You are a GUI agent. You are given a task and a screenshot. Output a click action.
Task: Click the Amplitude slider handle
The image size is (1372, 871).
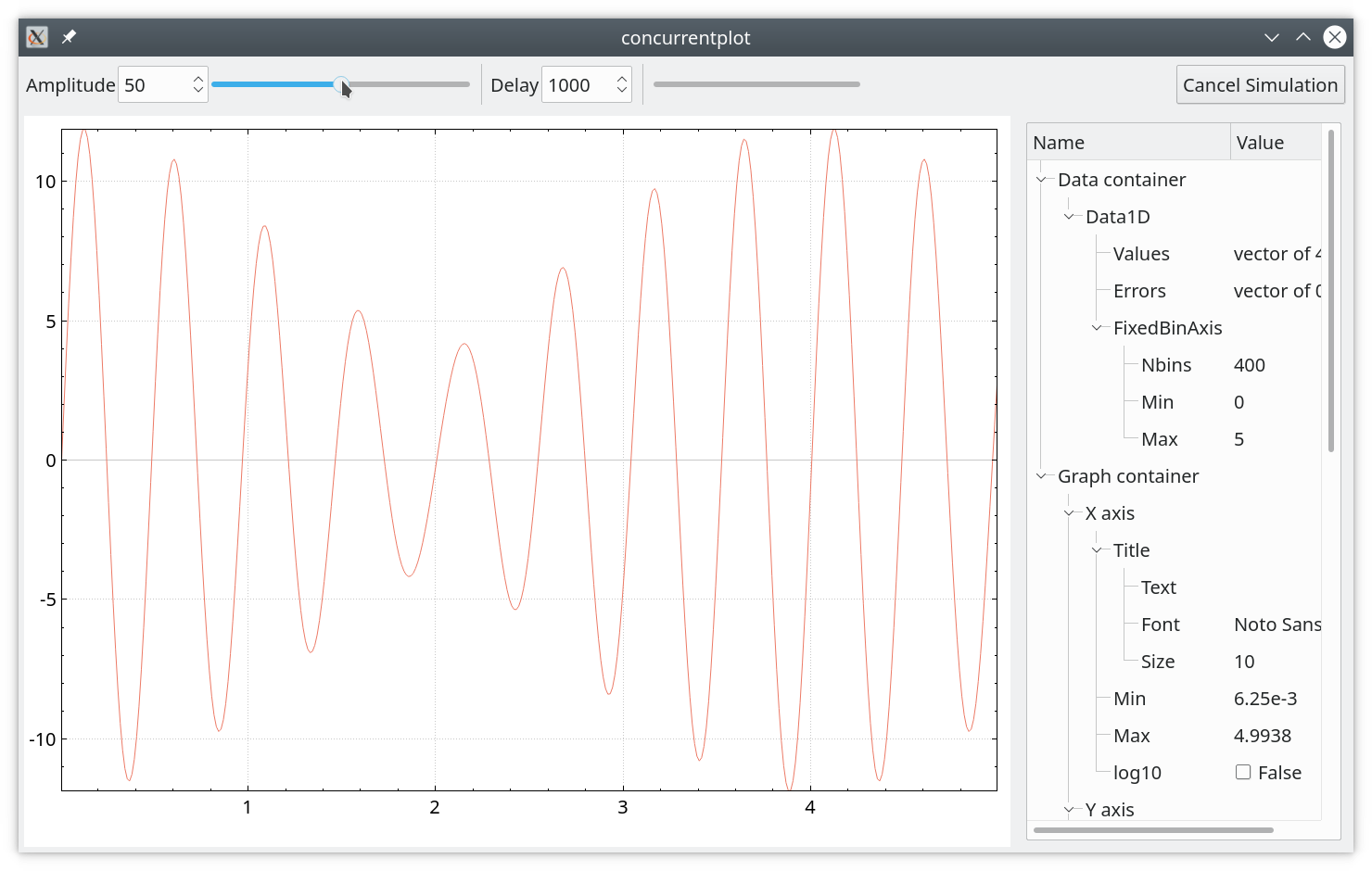pos(341,84)
